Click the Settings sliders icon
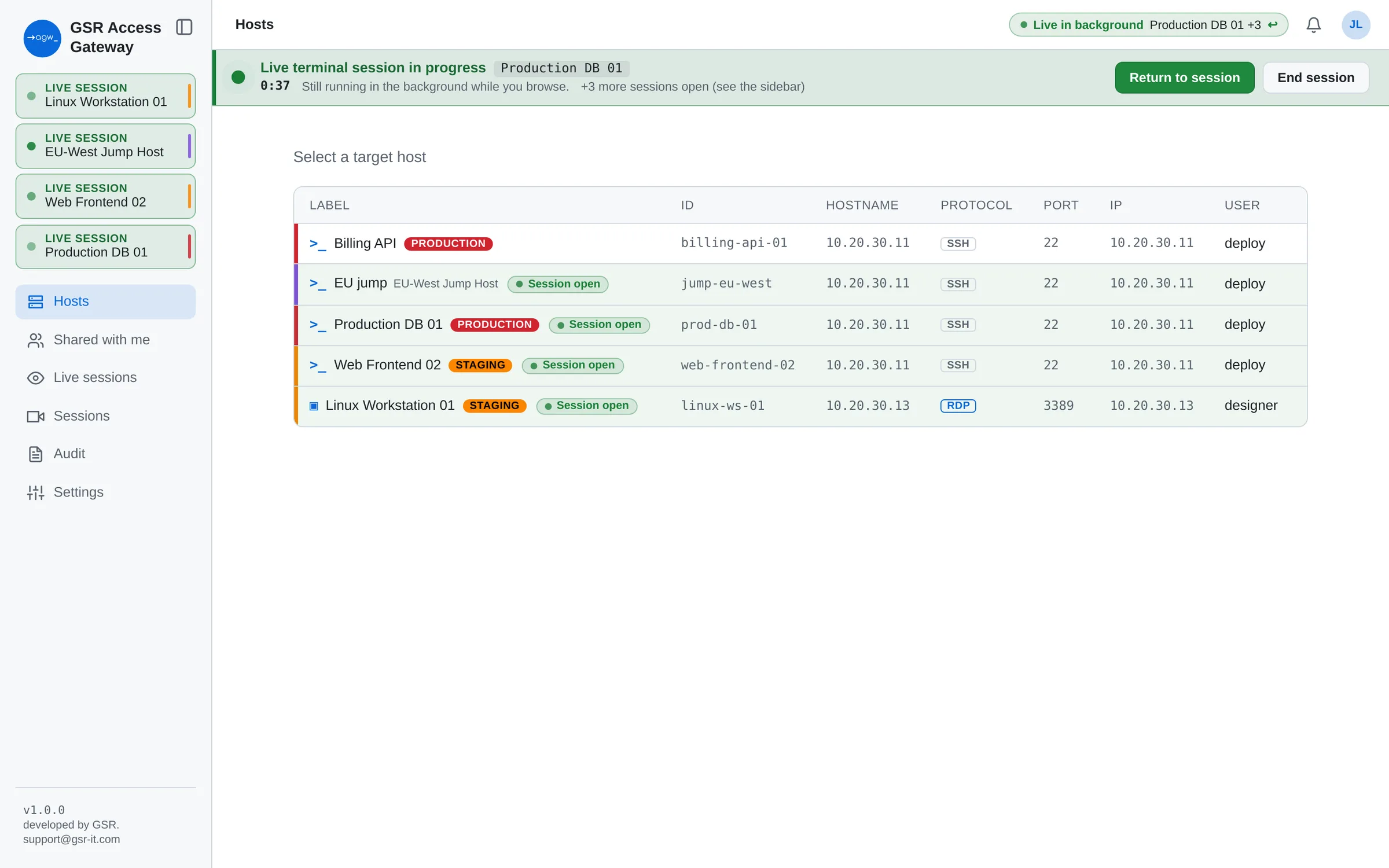This screenshot has width=1389, height=868. click(36, 492)
